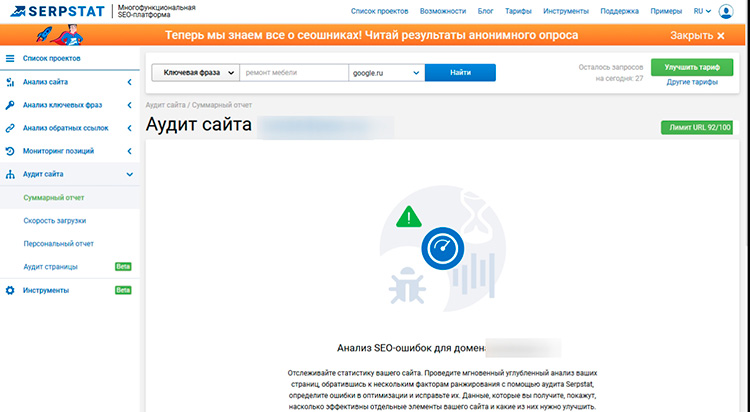750x412 pixels.
Task: Click the green Улучшить тариф button
Action: coord(692,67)
